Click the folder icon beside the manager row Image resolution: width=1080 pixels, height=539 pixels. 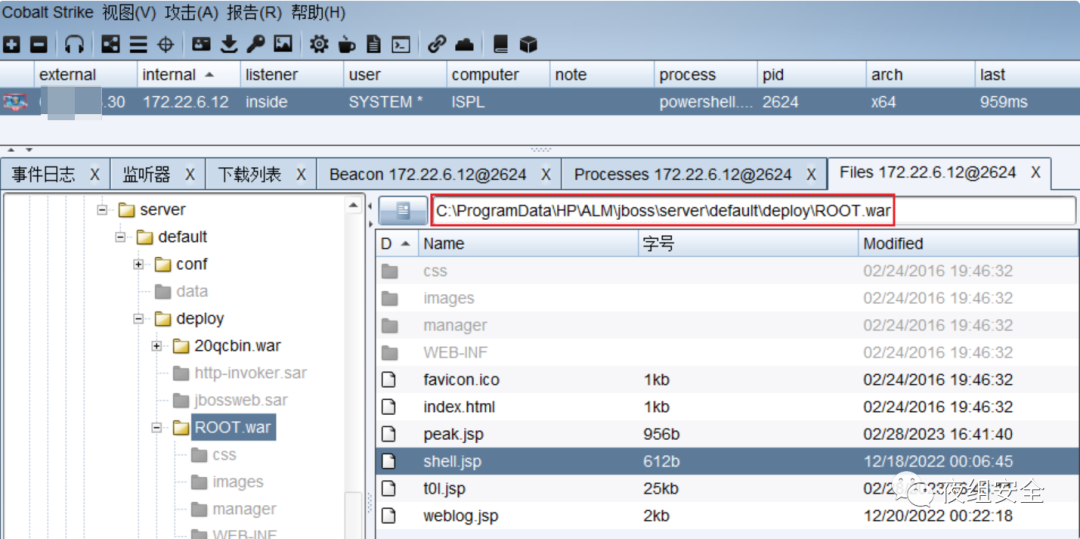tap(390, 326)
